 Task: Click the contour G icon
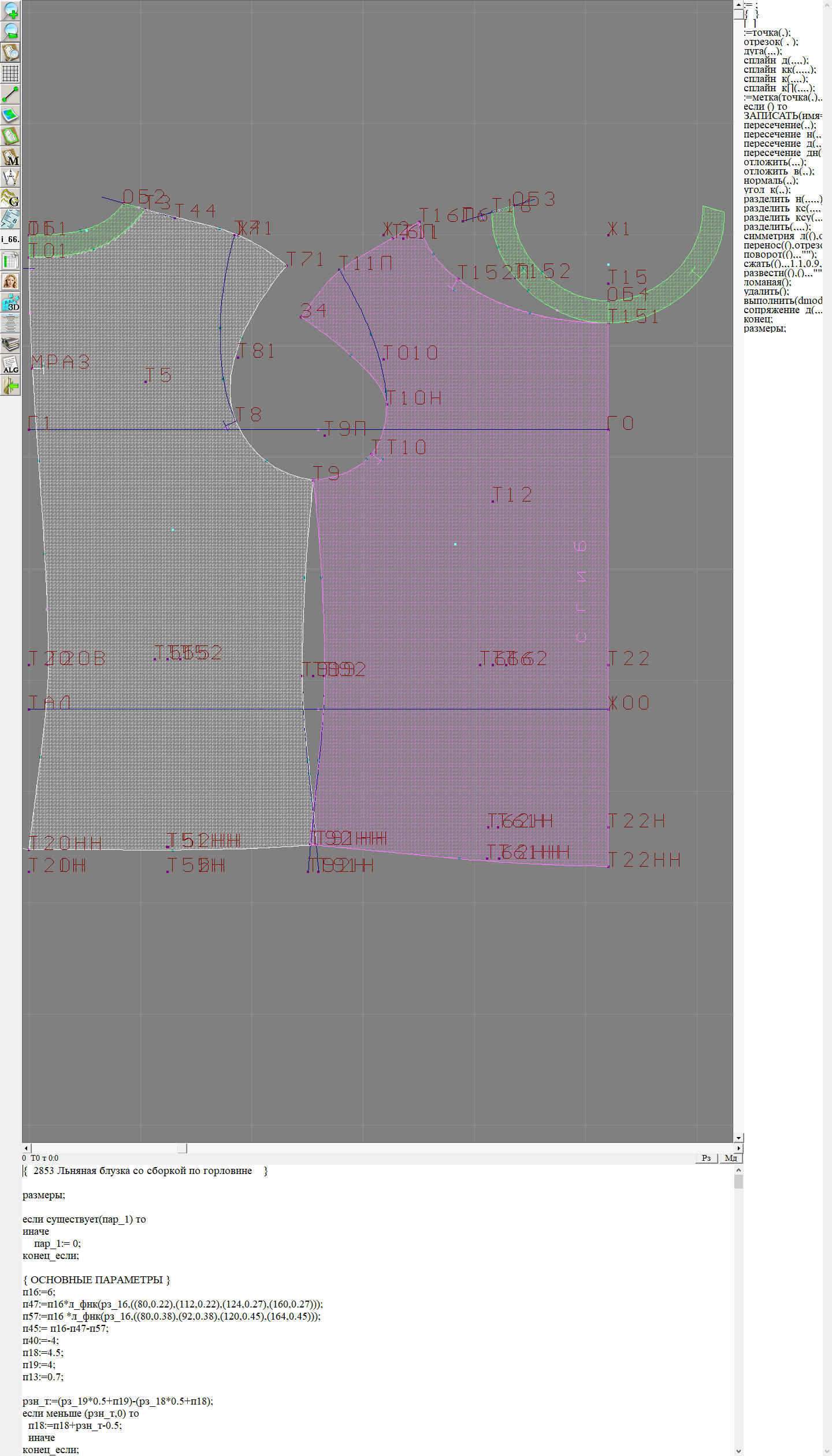[x=10, y=198]
